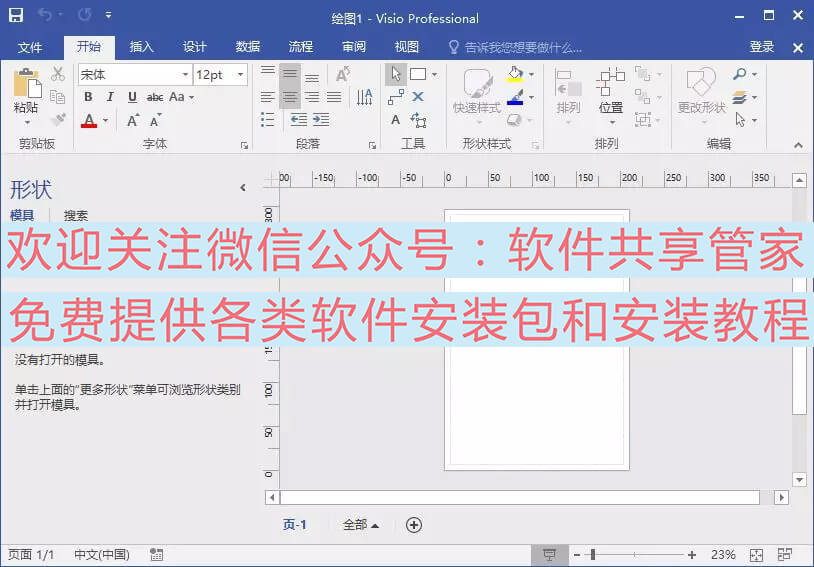The width and height of the screenshot is (814, 567).
Task: Apply yellow fill color bucket
Action: tap(515, 74)
